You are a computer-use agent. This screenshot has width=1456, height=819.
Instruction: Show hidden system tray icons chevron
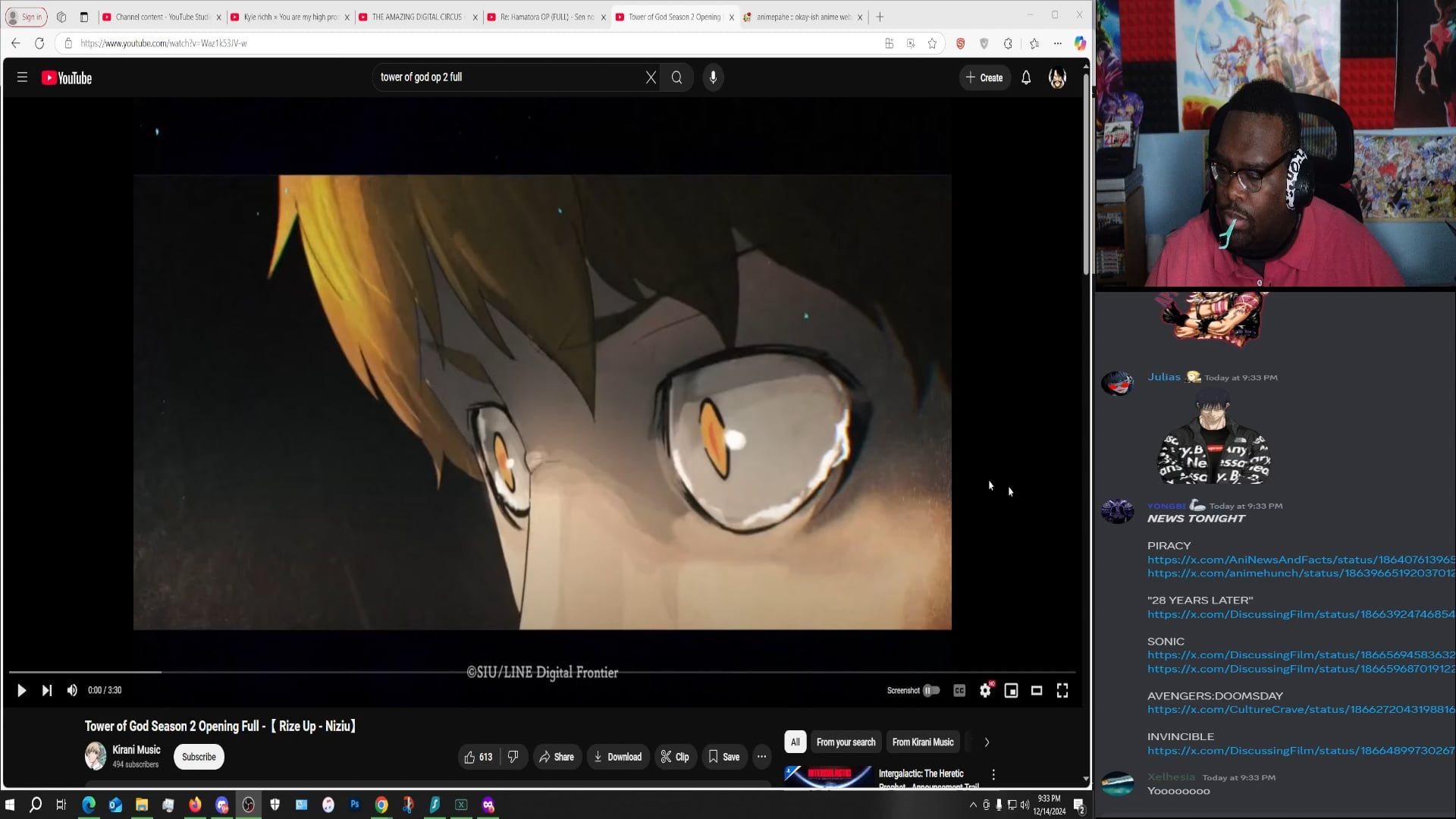[973, 805]
